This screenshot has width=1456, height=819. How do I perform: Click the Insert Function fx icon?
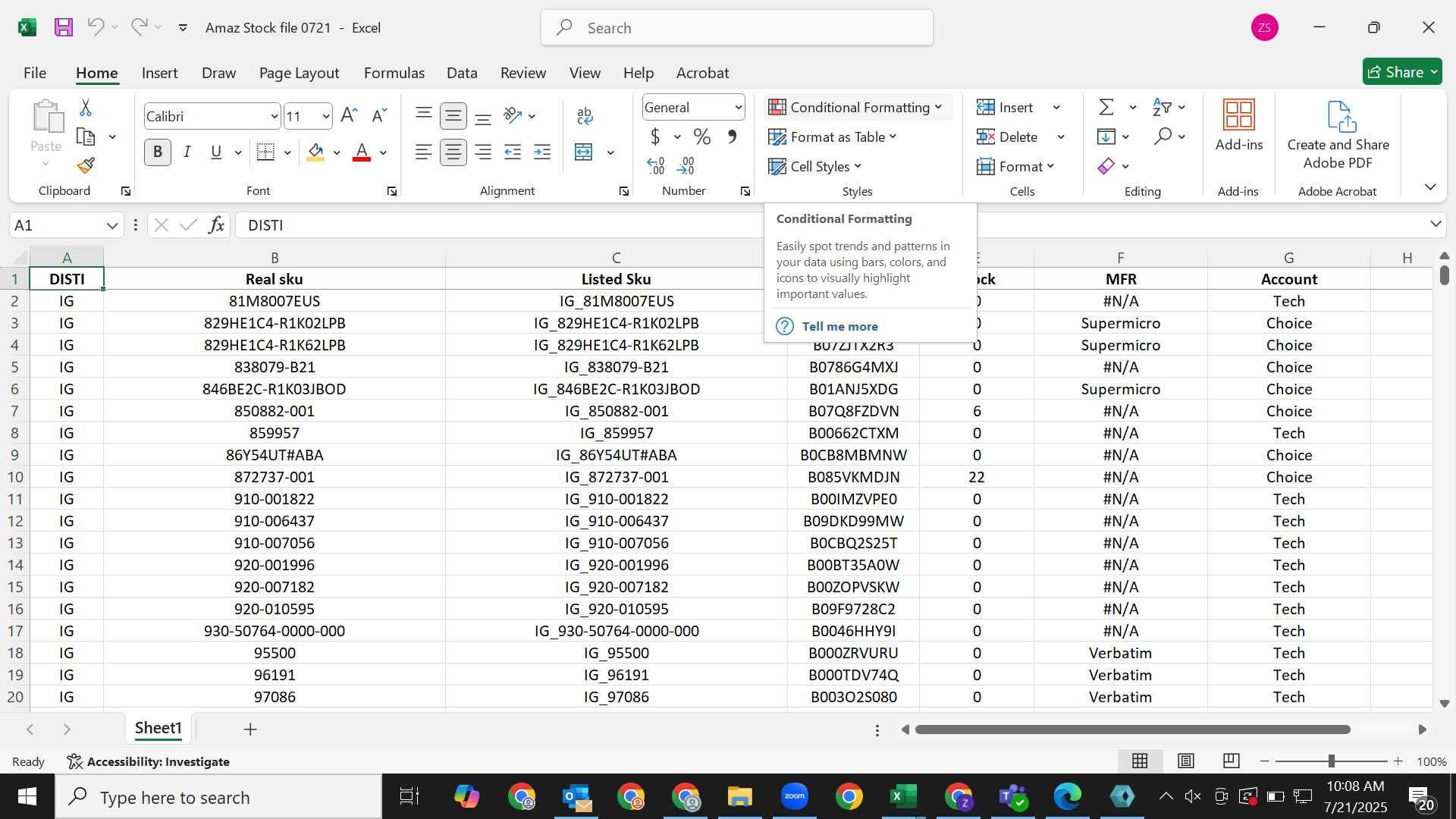(x=216, y=225)
